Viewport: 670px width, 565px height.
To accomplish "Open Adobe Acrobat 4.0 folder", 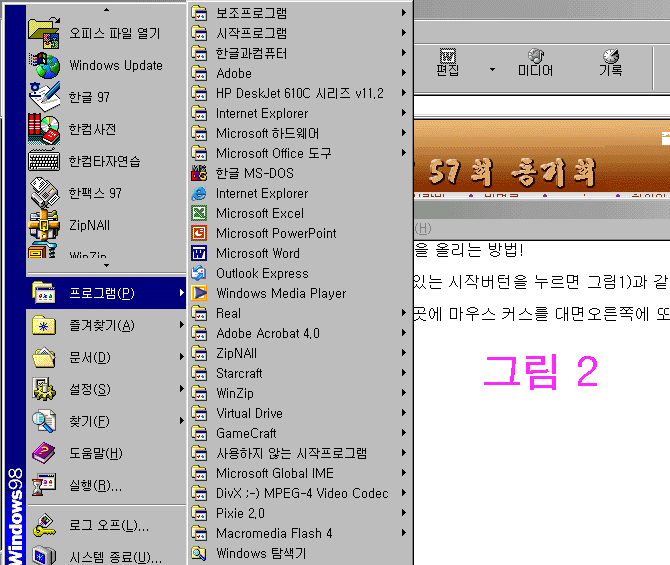I will [301, 333].
